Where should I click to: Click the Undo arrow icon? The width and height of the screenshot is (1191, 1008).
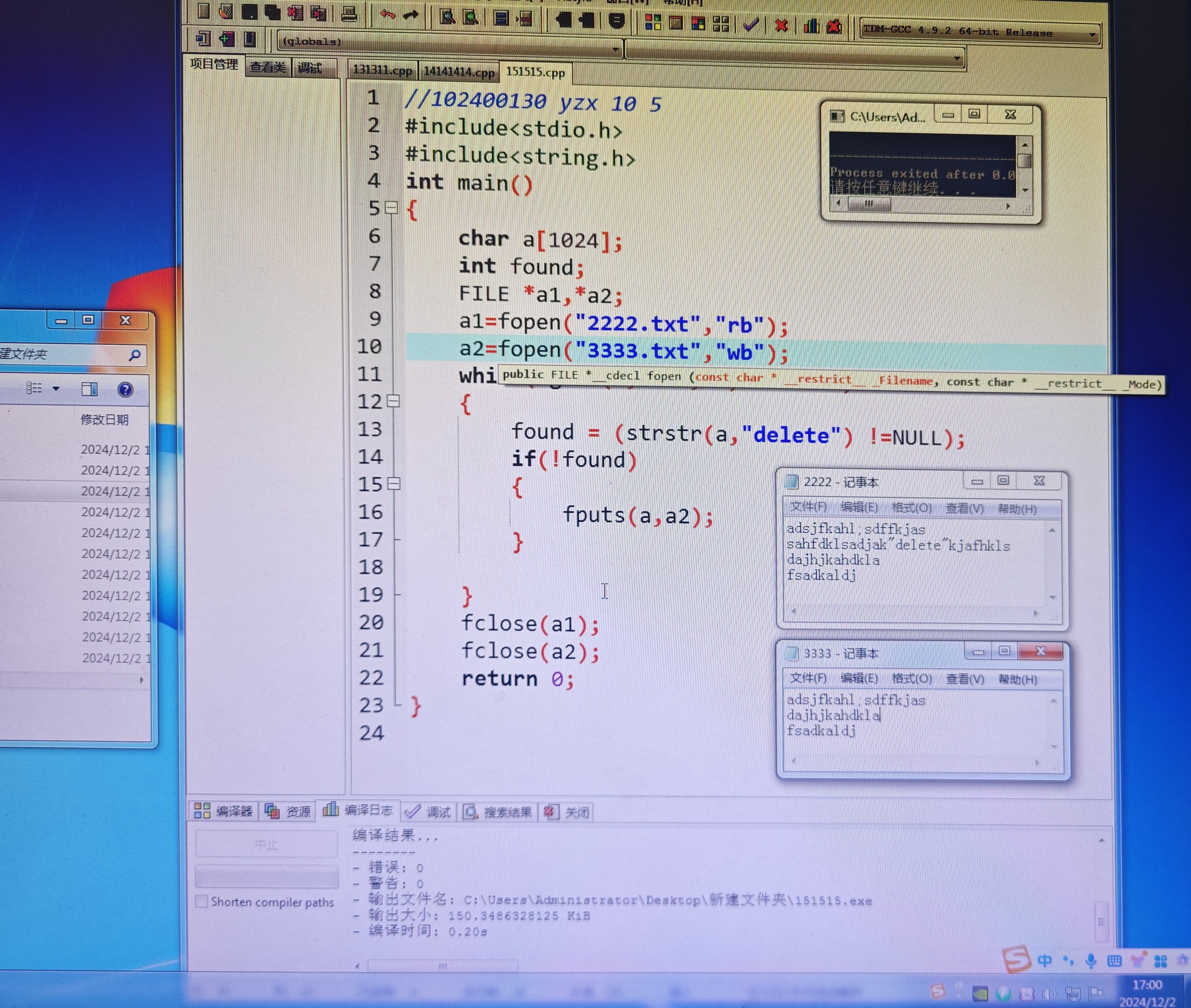pyautogui.click(x=388, y=14)
